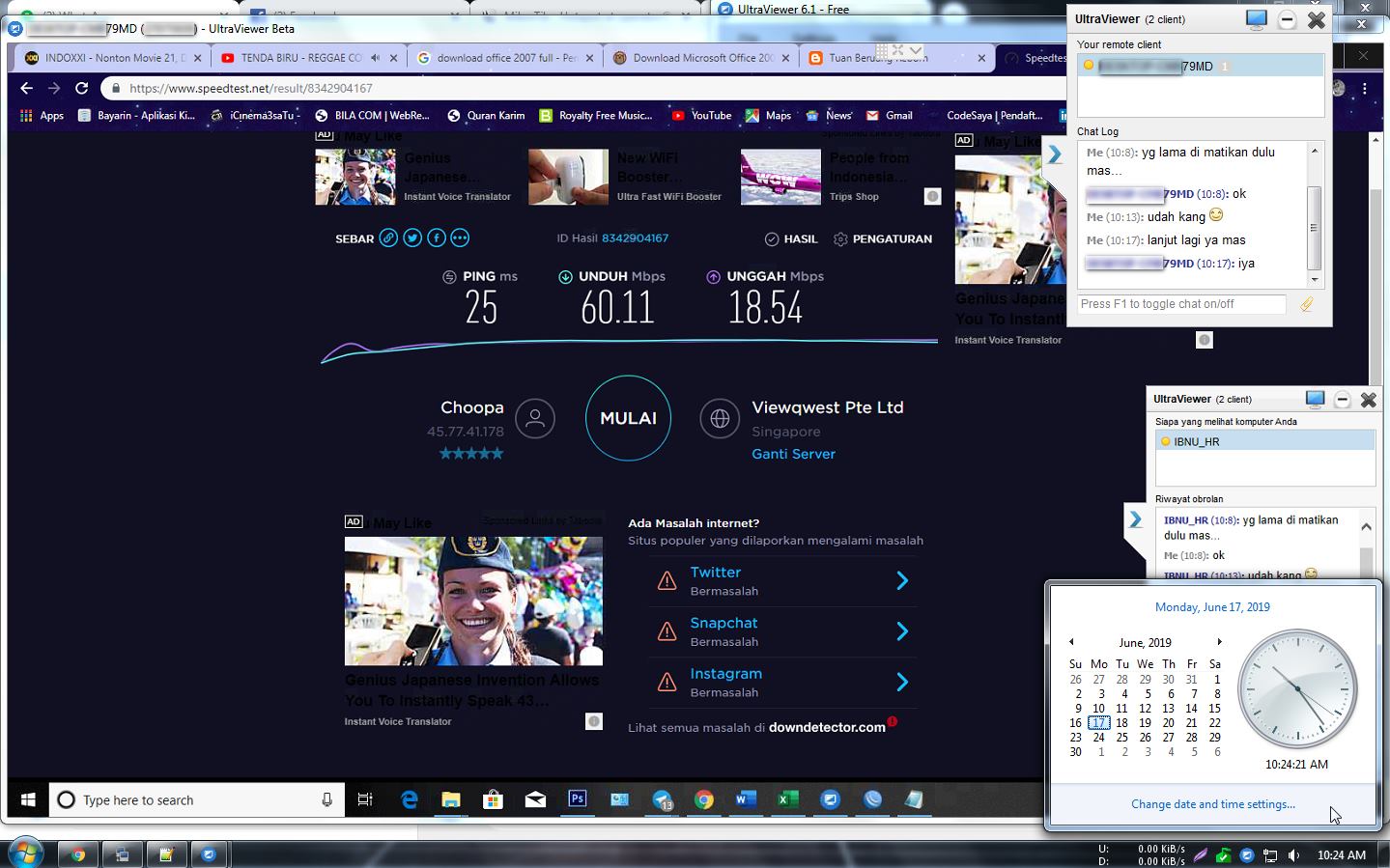Screen dimensions: 1390x868
Task: Collapse lower UltraViewer panel arrow
Action: (1136, 519)
